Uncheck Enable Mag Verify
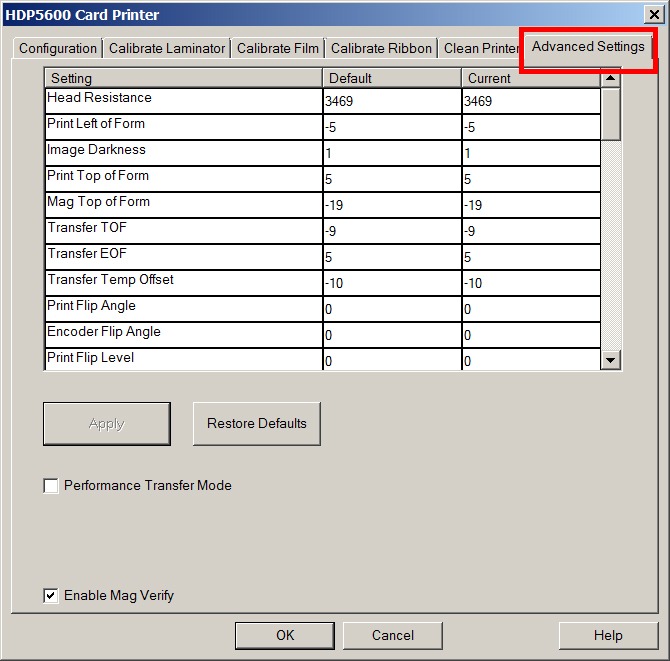 click(x=51, y=596)
